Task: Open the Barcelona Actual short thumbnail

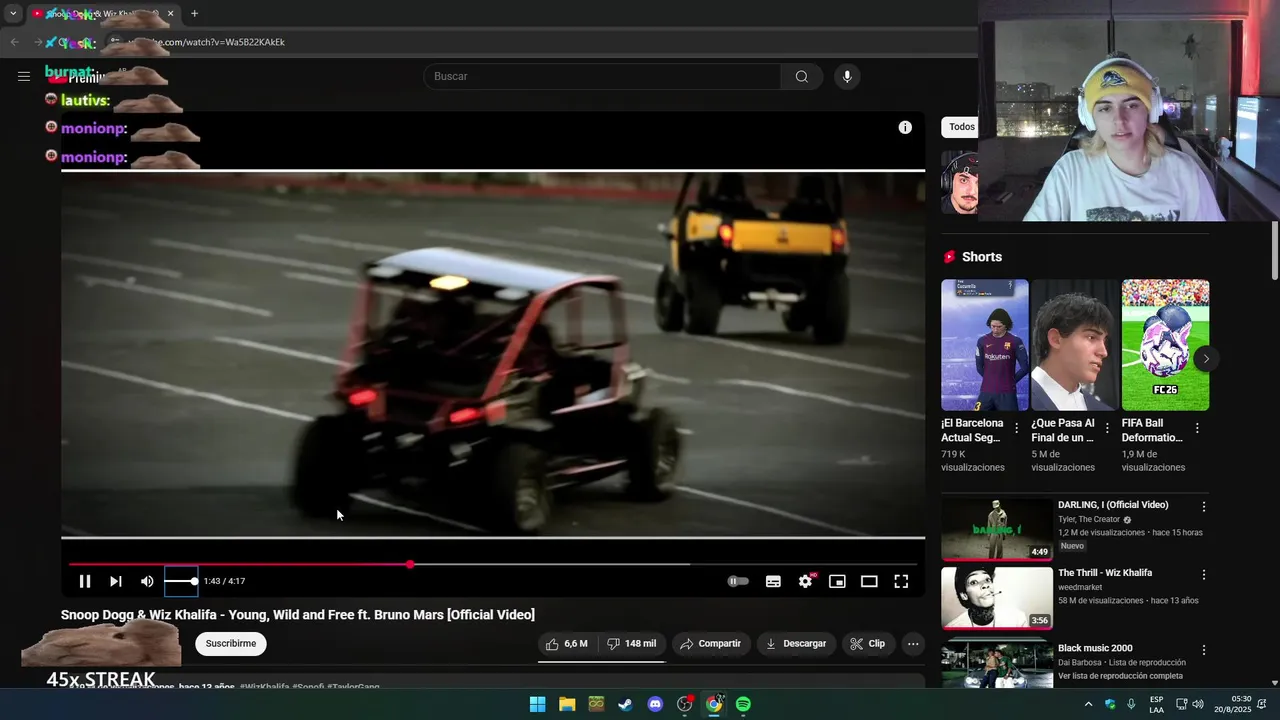Action: 985,345
